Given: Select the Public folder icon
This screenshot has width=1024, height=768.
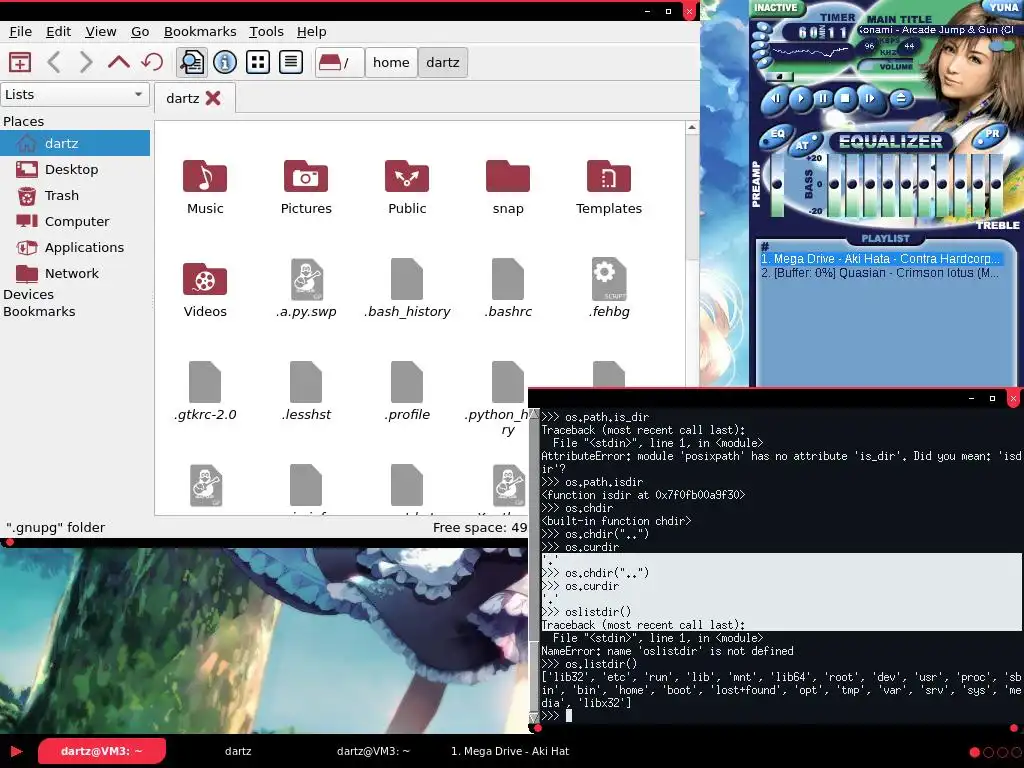Looking at the screenshot, I should [407, 176].
